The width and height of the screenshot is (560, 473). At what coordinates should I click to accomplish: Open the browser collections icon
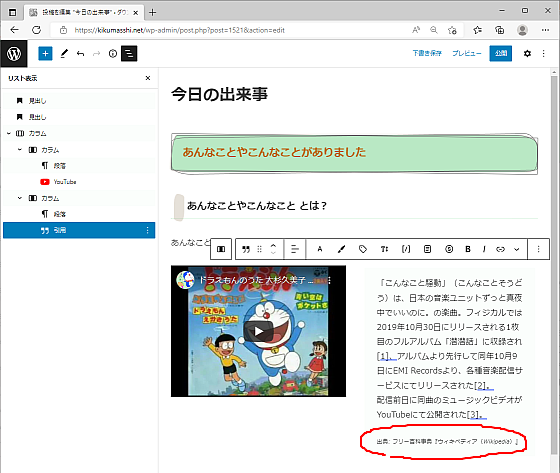(500, 30)
